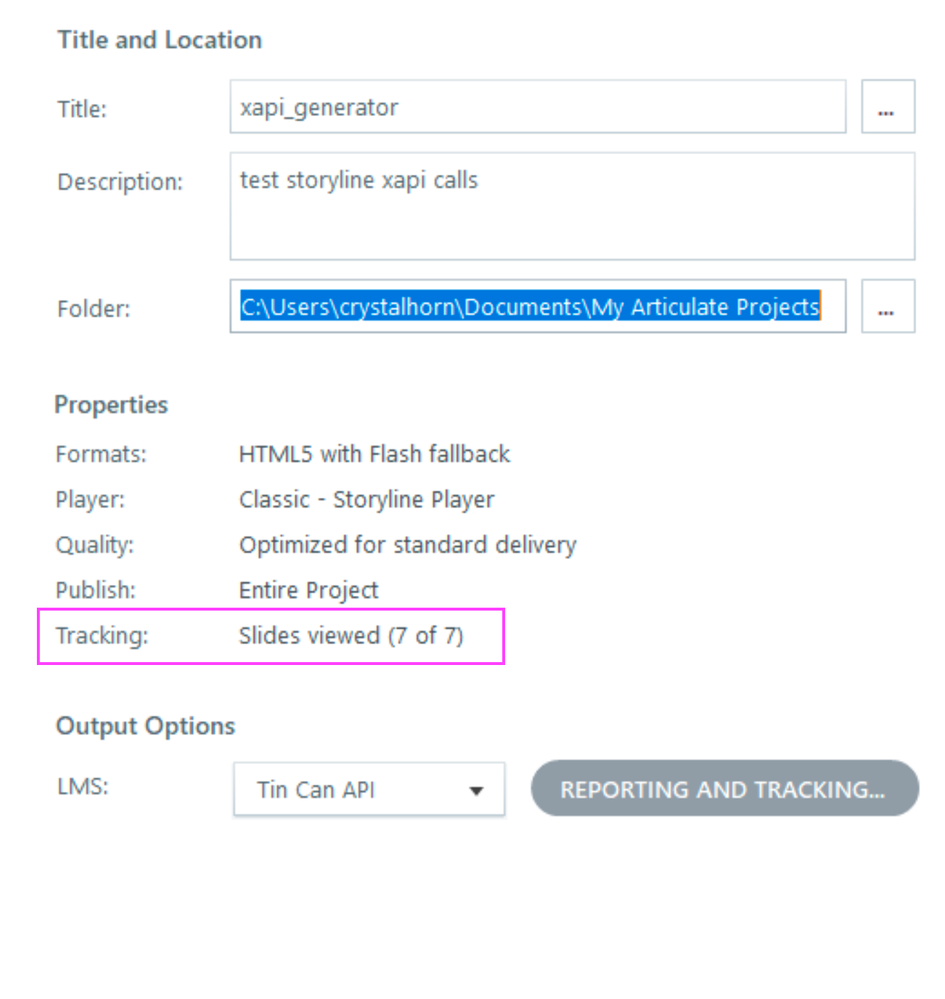The image size is (945, 999).
Task: Click the Formats: label
Action: coord(101,454)
